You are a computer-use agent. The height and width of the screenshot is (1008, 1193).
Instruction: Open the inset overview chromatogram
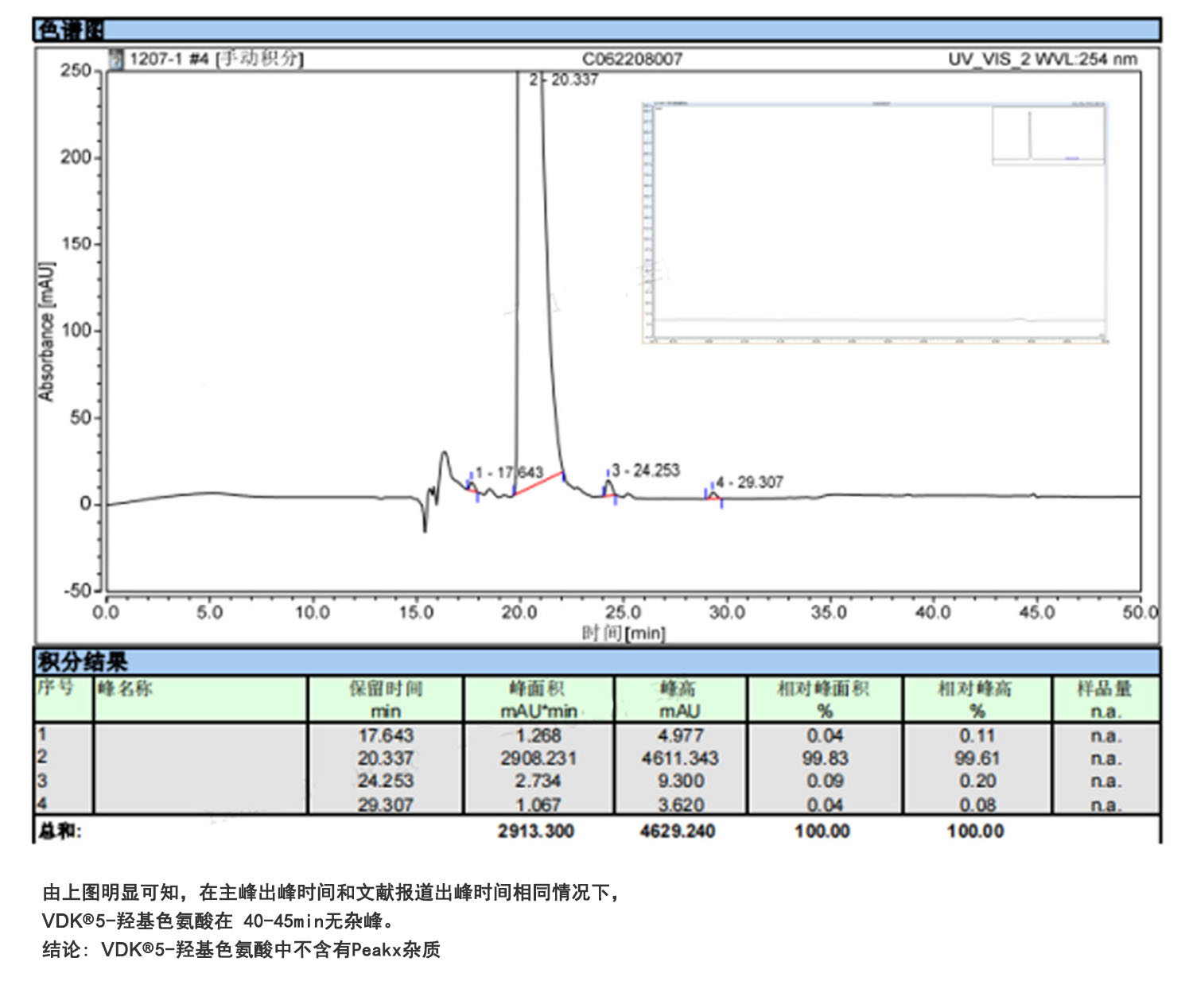click(x=874, y=223)
